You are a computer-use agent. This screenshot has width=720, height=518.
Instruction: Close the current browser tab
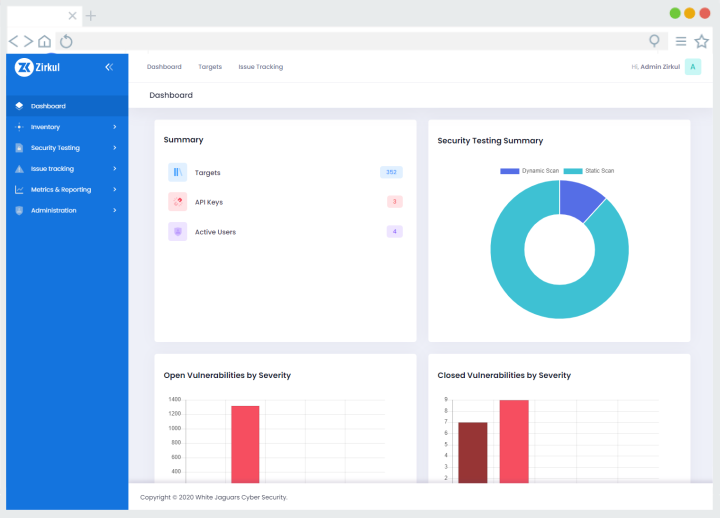coord(72,16)
